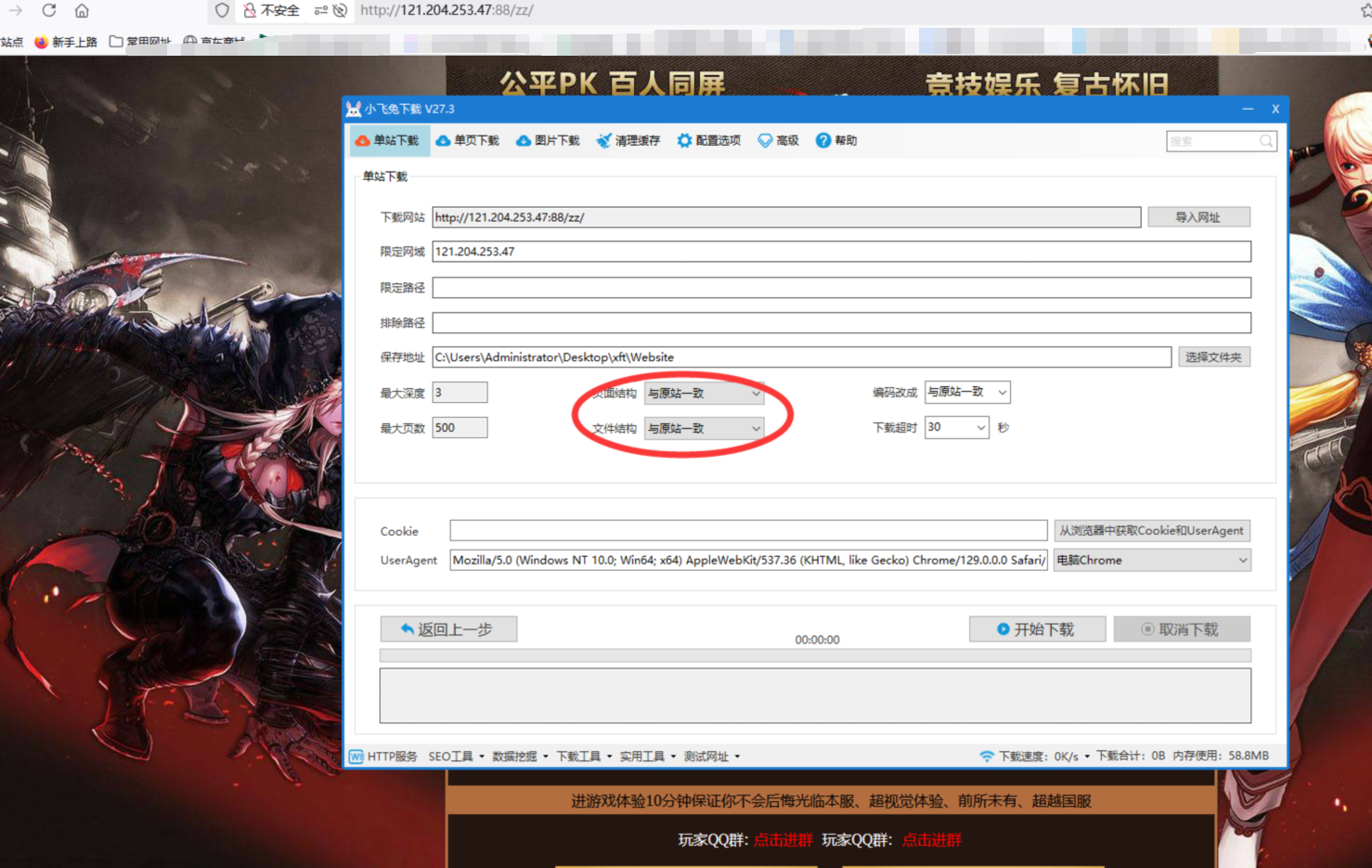The width and height of the screenshot is (1372, 868).
Task: Close the 小飞兔下载 window
Action: tap(1275, 109)
